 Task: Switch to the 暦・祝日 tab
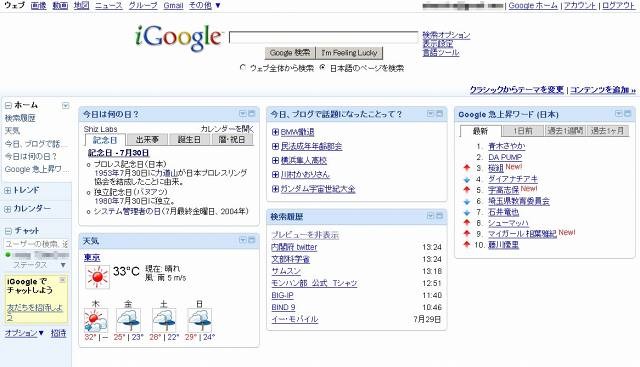click(x=232, y=140)
